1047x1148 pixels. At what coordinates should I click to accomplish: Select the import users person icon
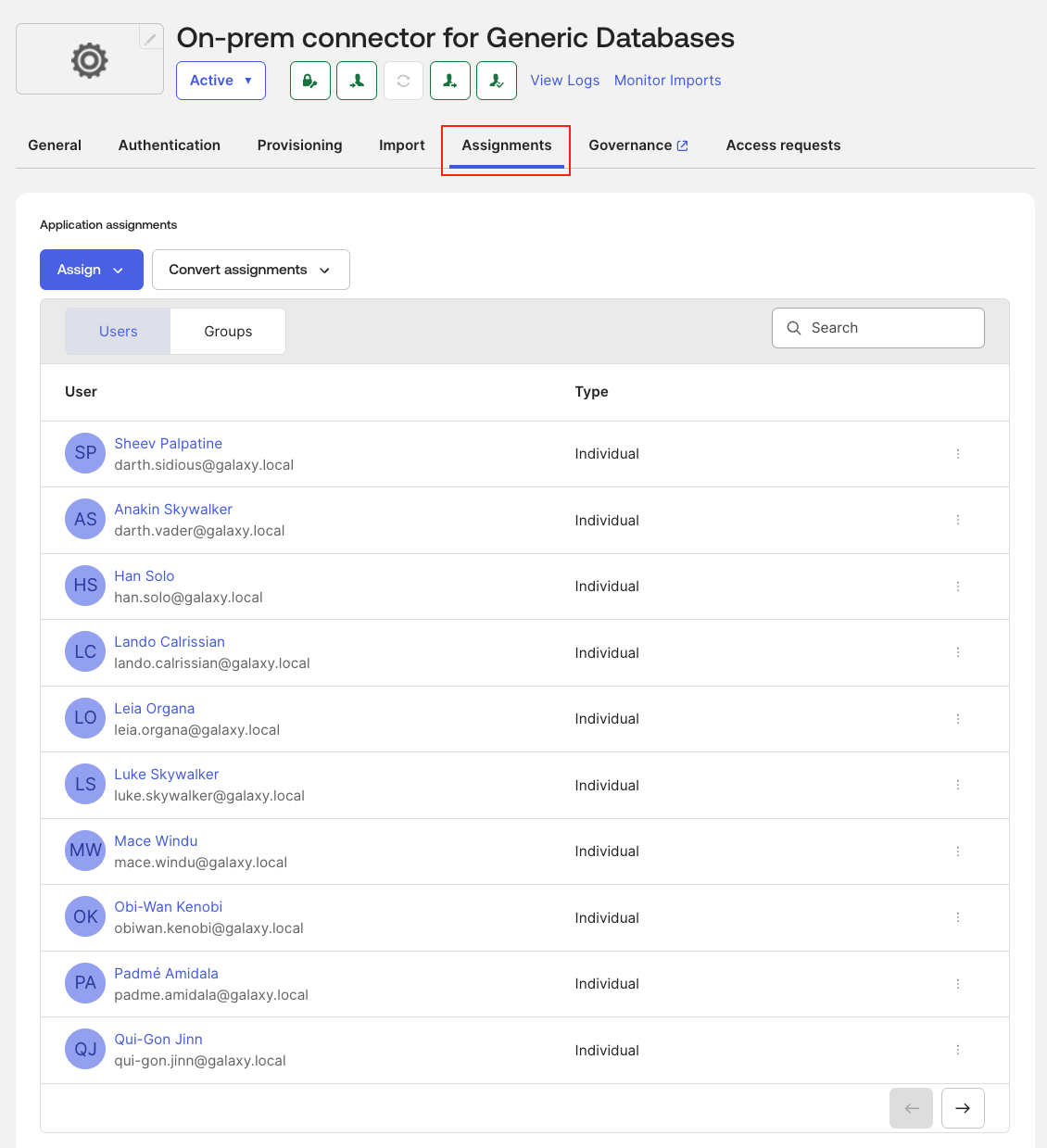(x=357, y=81)
